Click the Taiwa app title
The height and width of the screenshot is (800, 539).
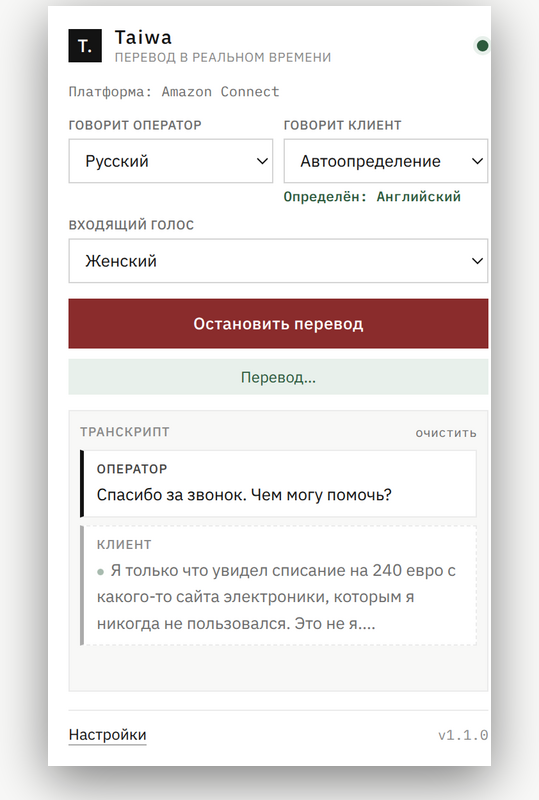pyautogui.click(x=143, y=37)
